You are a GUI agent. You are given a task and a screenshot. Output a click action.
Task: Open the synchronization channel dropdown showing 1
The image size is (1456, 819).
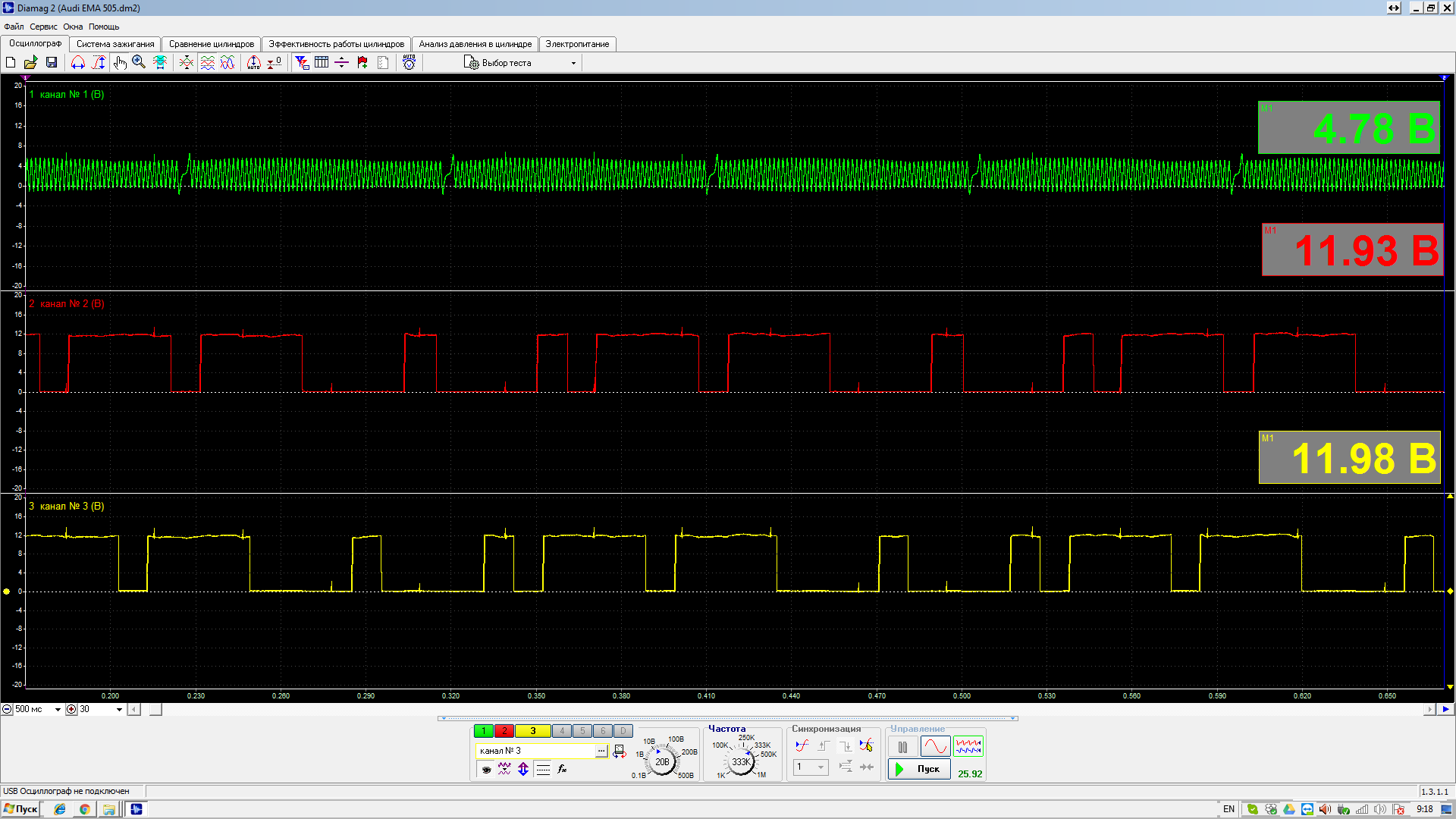click(811, 767)
